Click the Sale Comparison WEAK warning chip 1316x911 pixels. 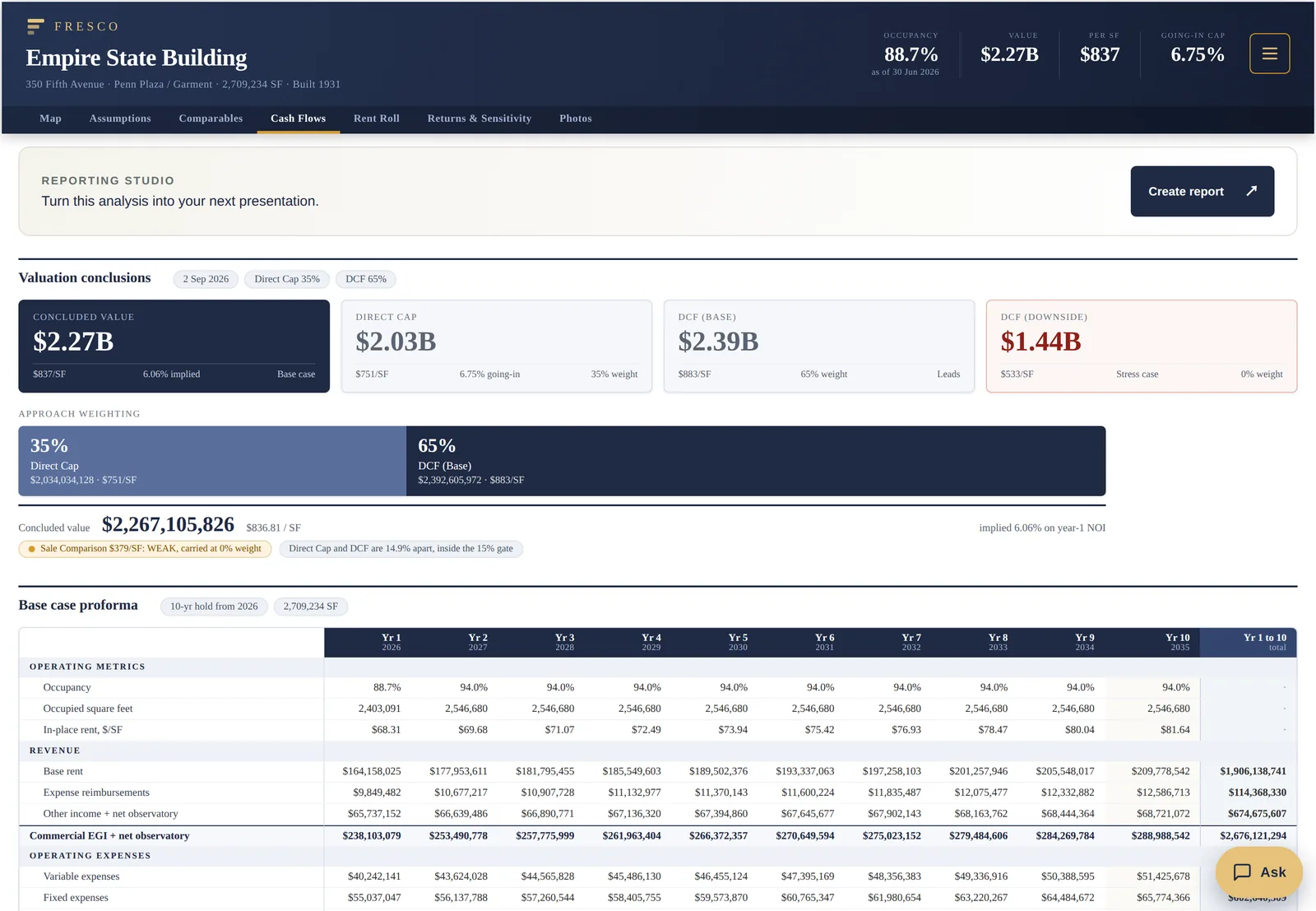click(145, 549)
